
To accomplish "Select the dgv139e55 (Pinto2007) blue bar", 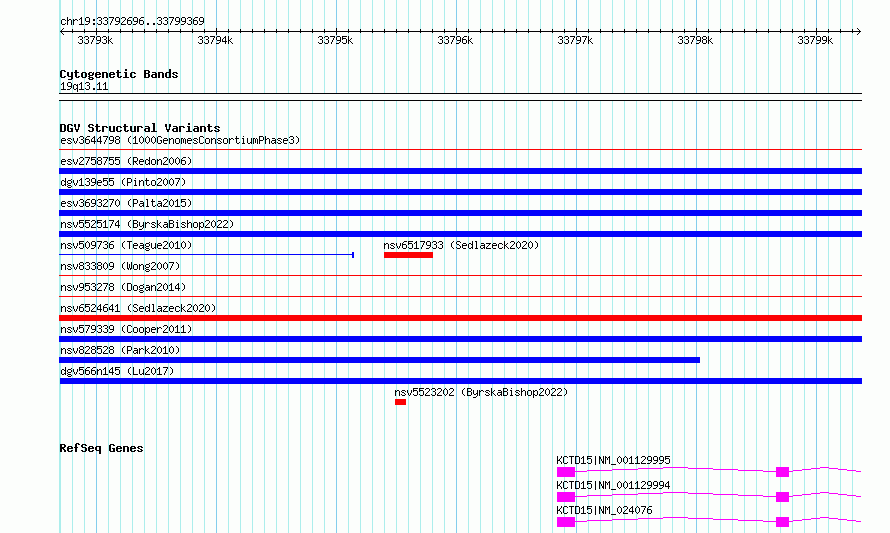I will [x=460, y=192].
